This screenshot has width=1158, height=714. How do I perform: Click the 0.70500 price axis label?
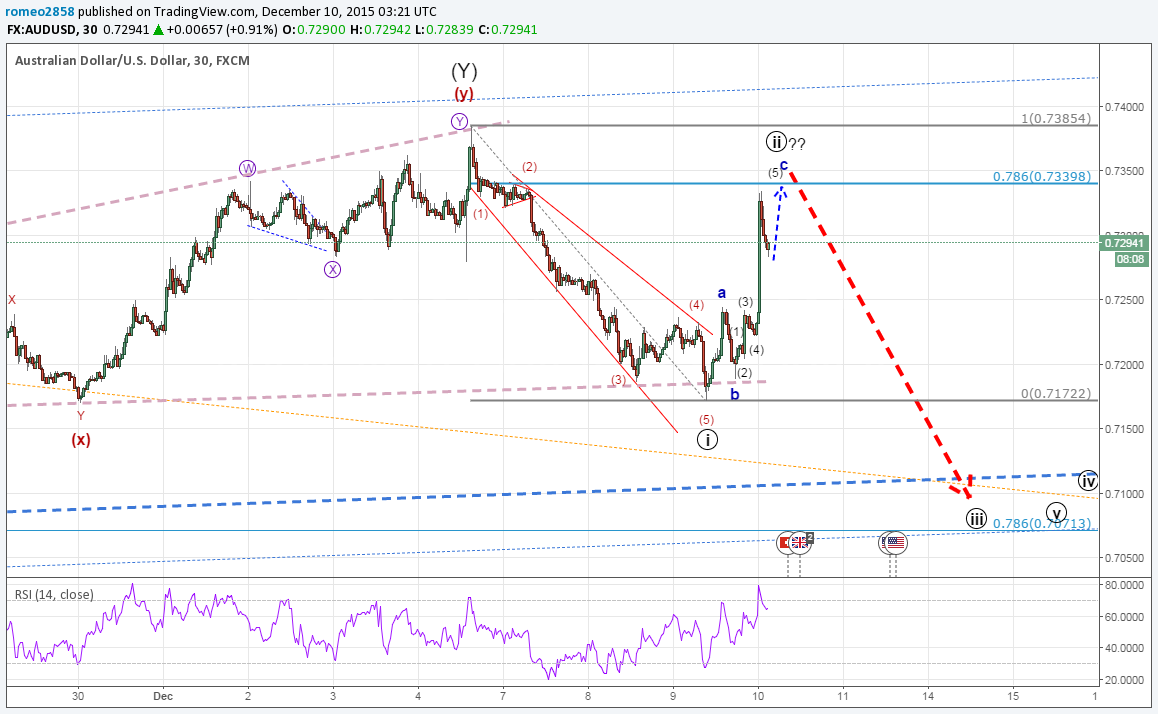pyautogui.click(x=1125, y=558)
